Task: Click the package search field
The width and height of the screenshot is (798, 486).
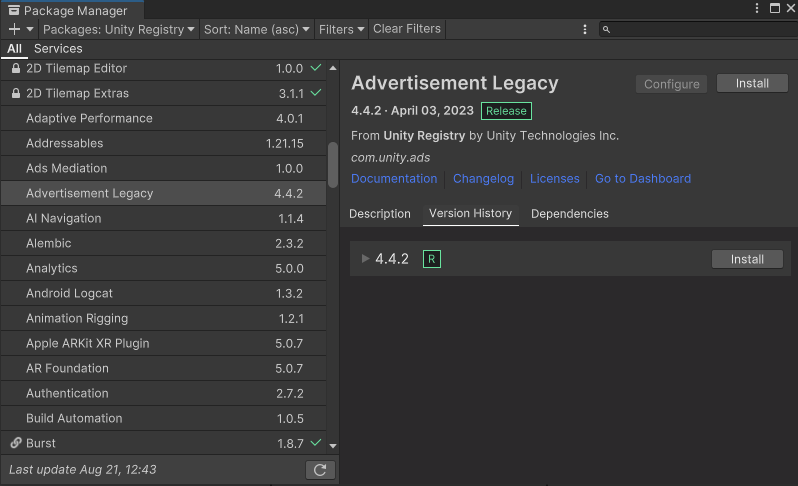Action: (x=698, y=29)
